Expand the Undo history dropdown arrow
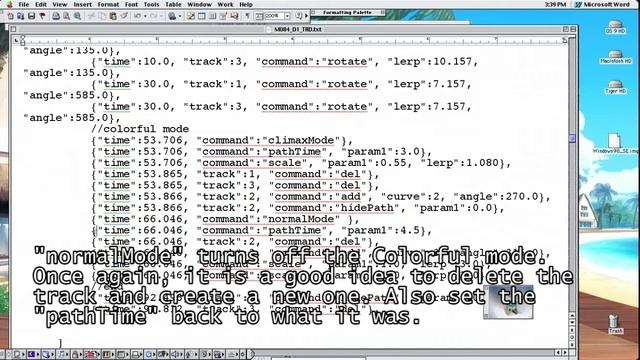The image size is (640, 360). (x=145, y=16)
